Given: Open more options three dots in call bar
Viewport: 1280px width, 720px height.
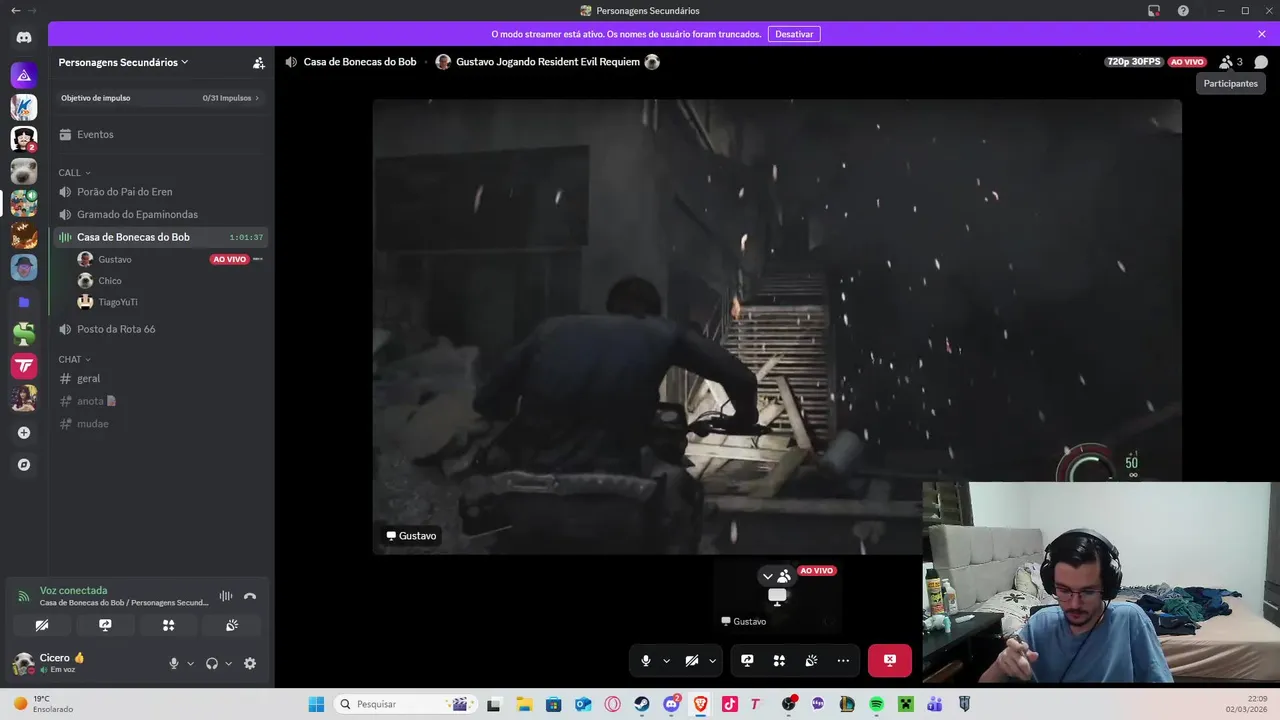Looking at the screenshot, I should [x=843, y=661].
